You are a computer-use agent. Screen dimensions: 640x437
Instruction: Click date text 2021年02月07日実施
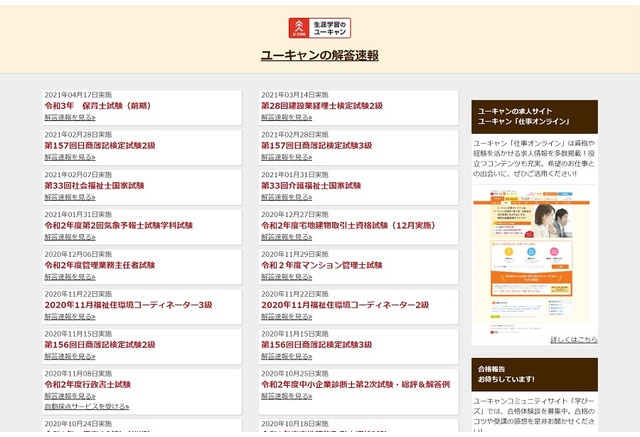78,175
